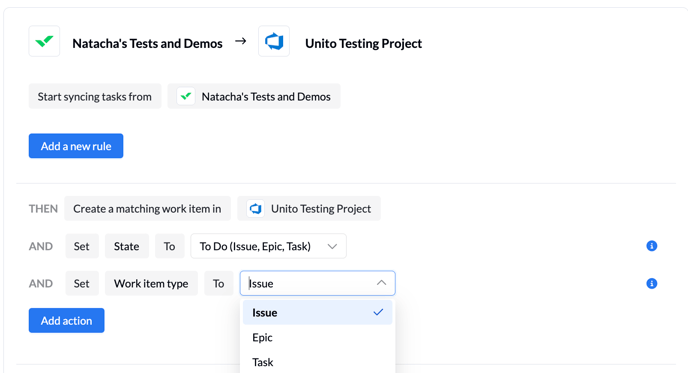
Task: Click the Work item type field chip
Action: (x=151, y=283)
